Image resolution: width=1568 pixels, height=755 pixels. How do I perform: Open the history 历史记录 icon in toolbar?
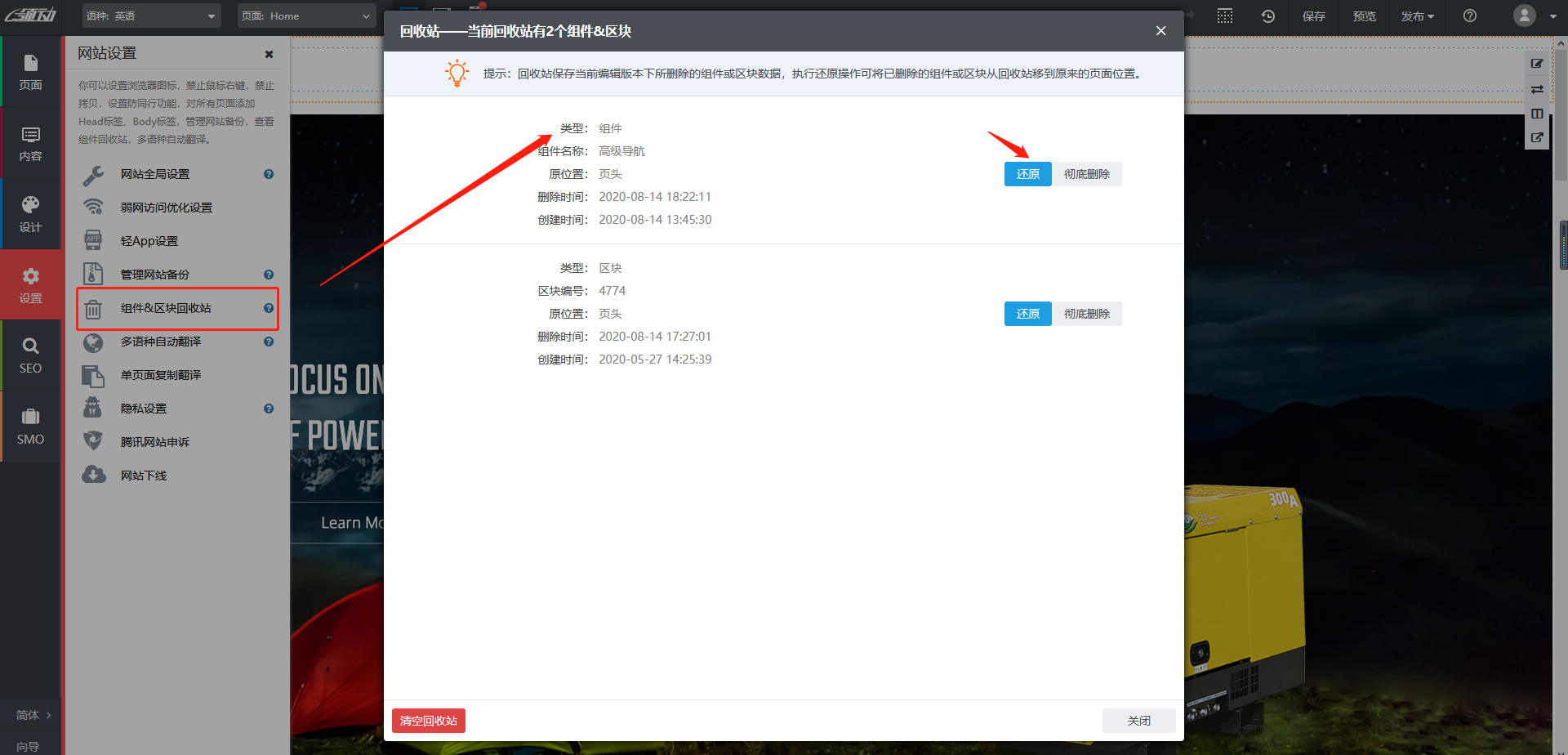coord(1268,16)
